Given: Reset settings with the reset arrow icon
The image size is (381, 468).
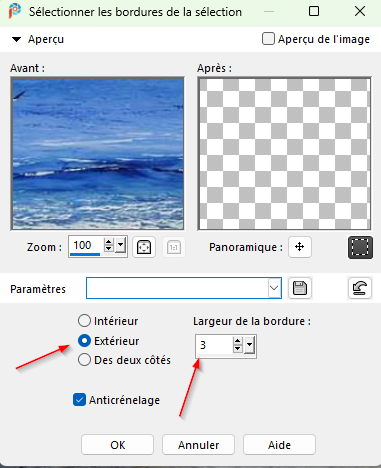Looking at the screenshot, I should tap(360, 288).
